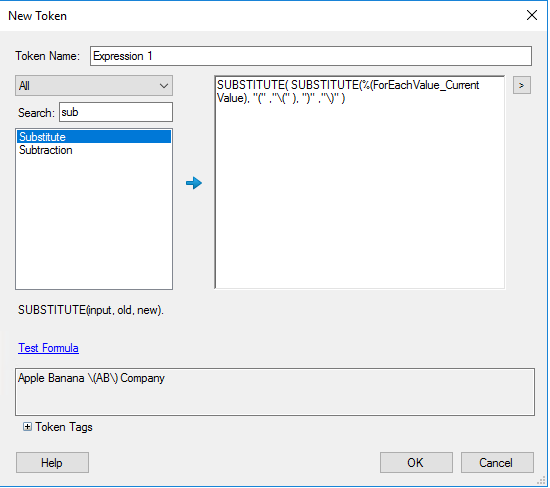
Task: Click the > token picker button
Action: pos(522,85)
